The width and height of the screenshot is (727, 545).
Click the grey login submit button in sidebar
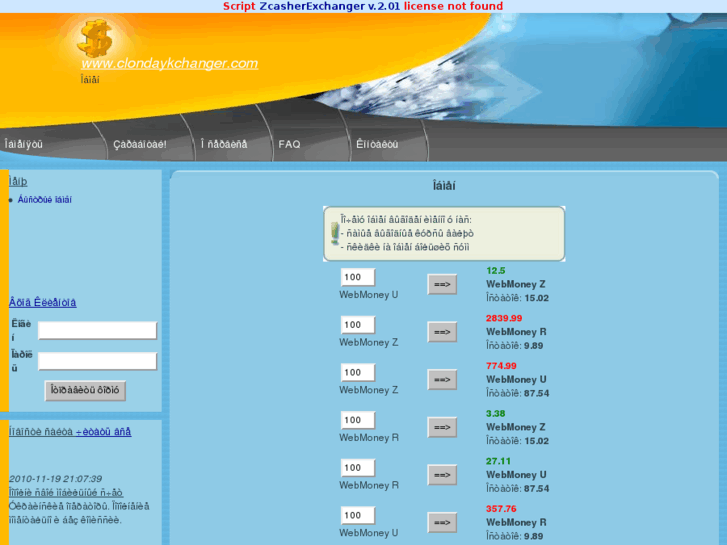85,391
